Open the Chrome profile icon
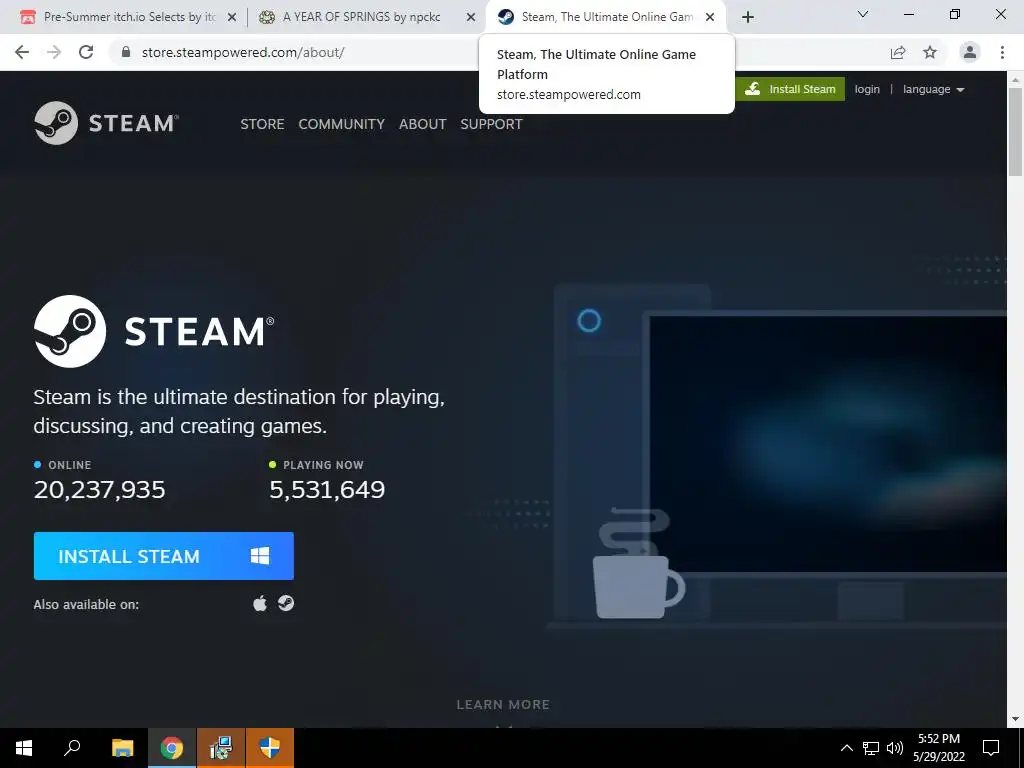Viewport: 1024px width, 768px height. point(970,52)
